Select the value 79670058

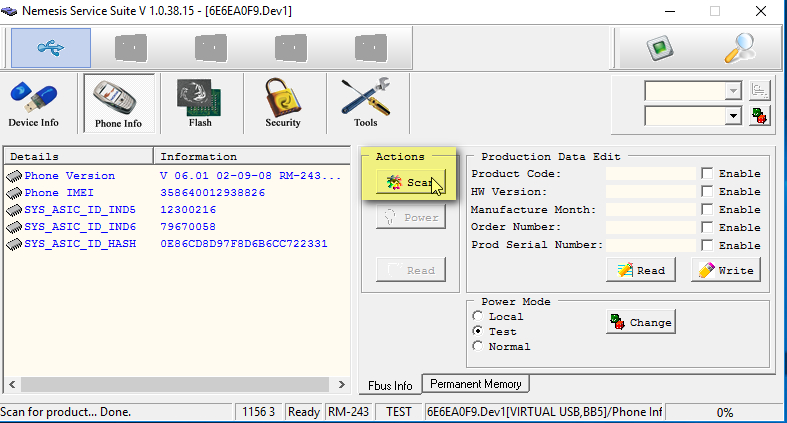188,227
